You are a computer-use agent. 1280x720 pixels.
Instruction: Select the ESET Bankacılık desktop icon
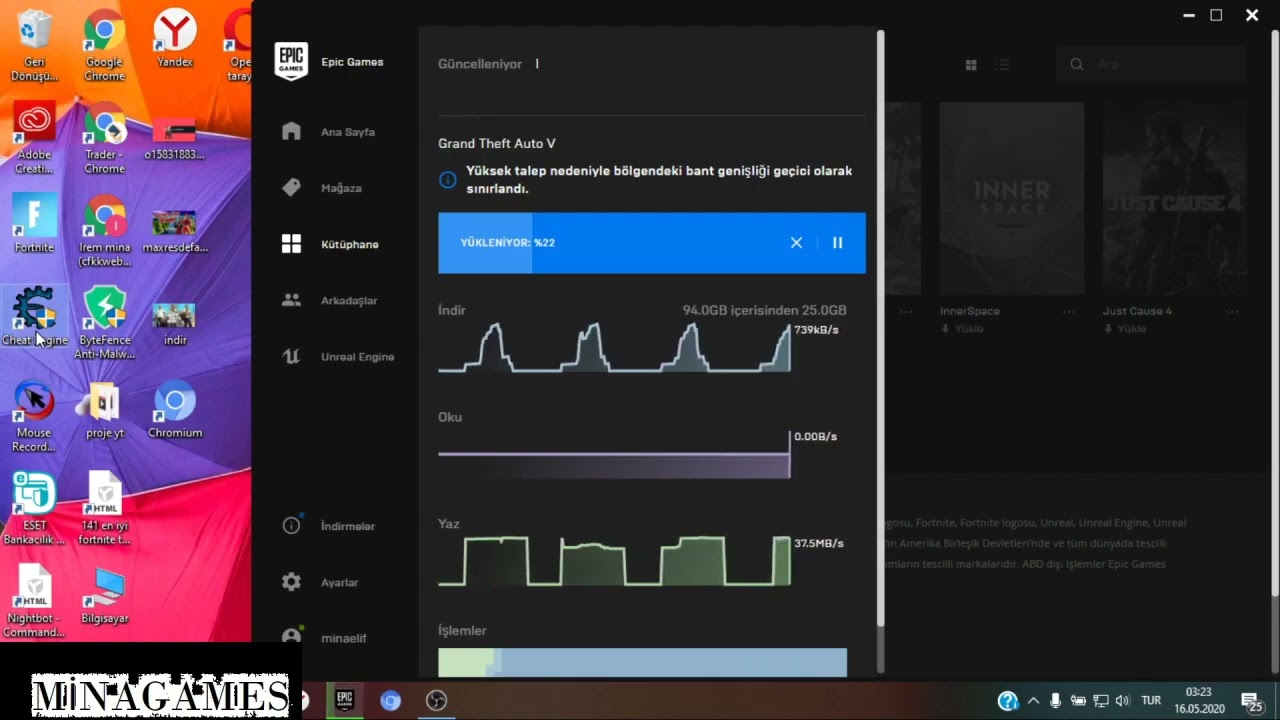click(x=35, y=509)
